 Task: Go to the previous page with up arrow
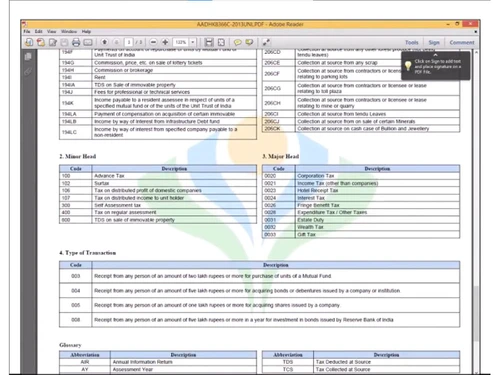pos(105,42)
